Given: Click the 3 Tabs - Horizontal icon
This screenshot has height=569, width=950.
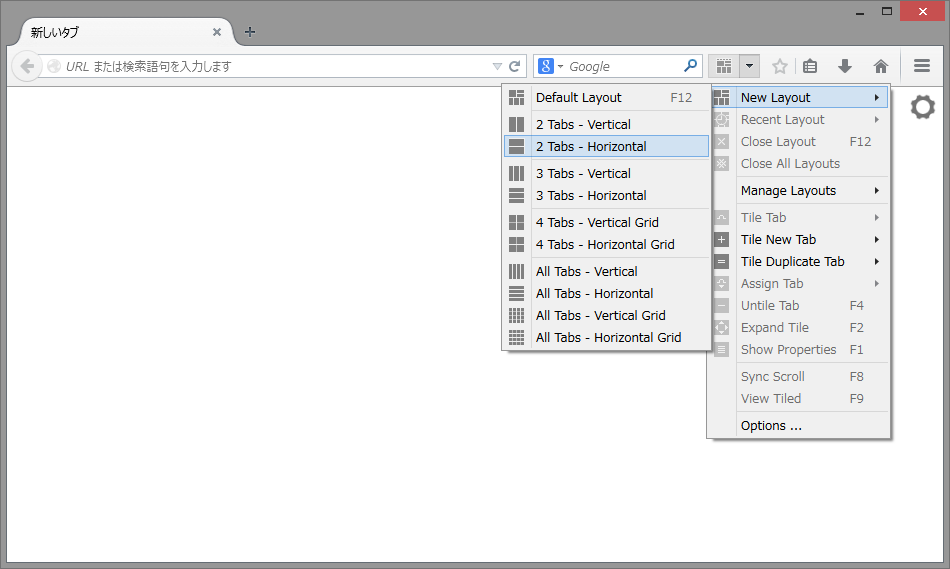Looking at the screenshot, I should coord(516,196).
